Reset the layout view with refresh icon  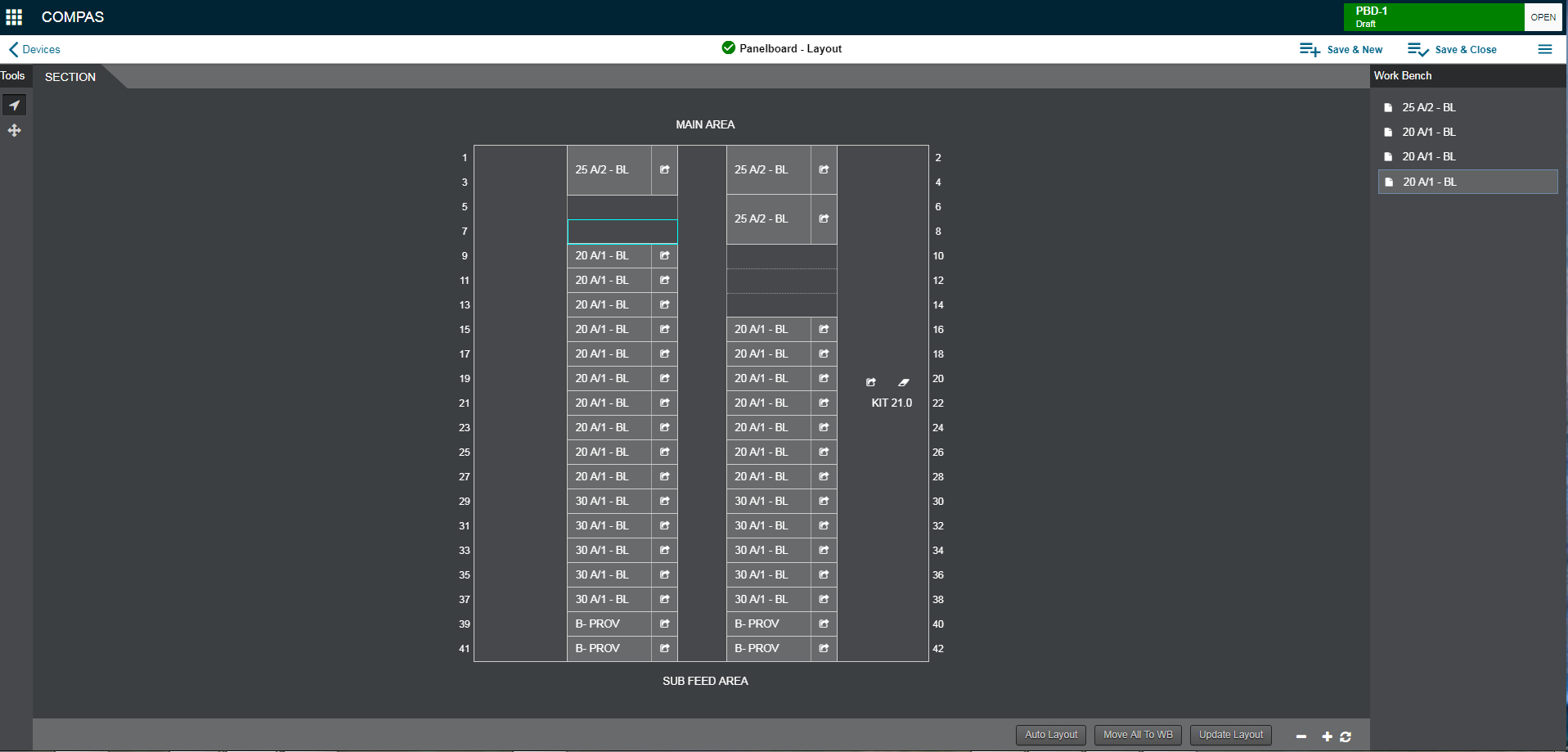click(x=1346, y=736)
